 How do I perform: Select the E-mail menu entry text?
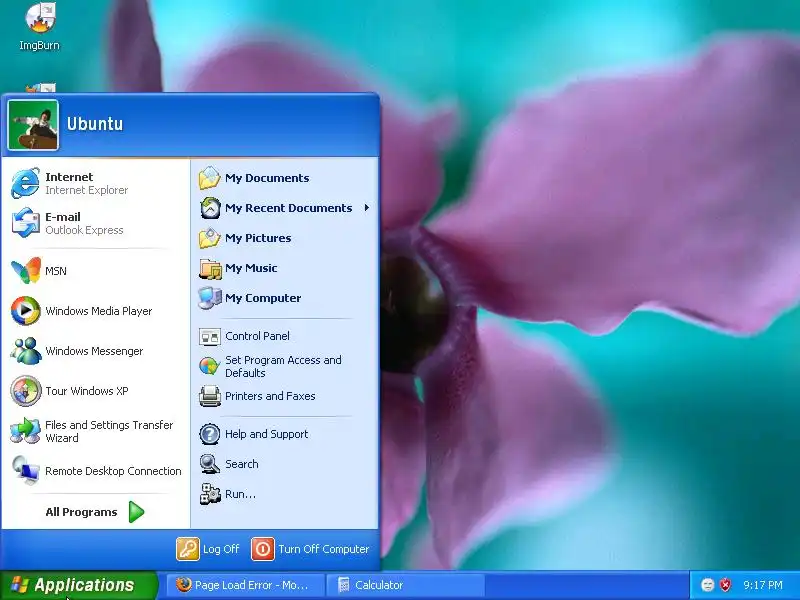(x=63, y=217)
